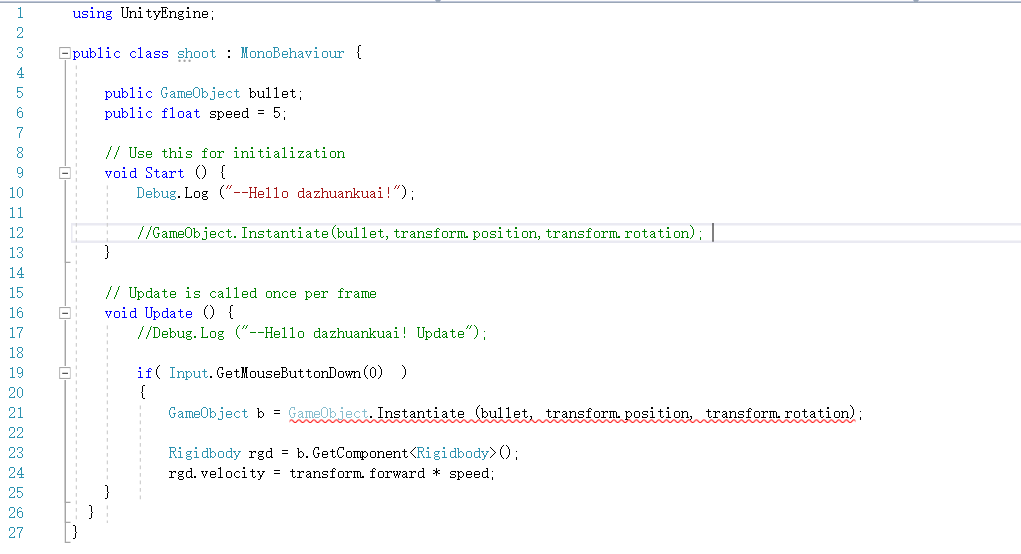The height and width of the screenshot is (554, 1021).
Task: Click 'GetMouseButtonDown' on line 19
Action: pos(288,373)
